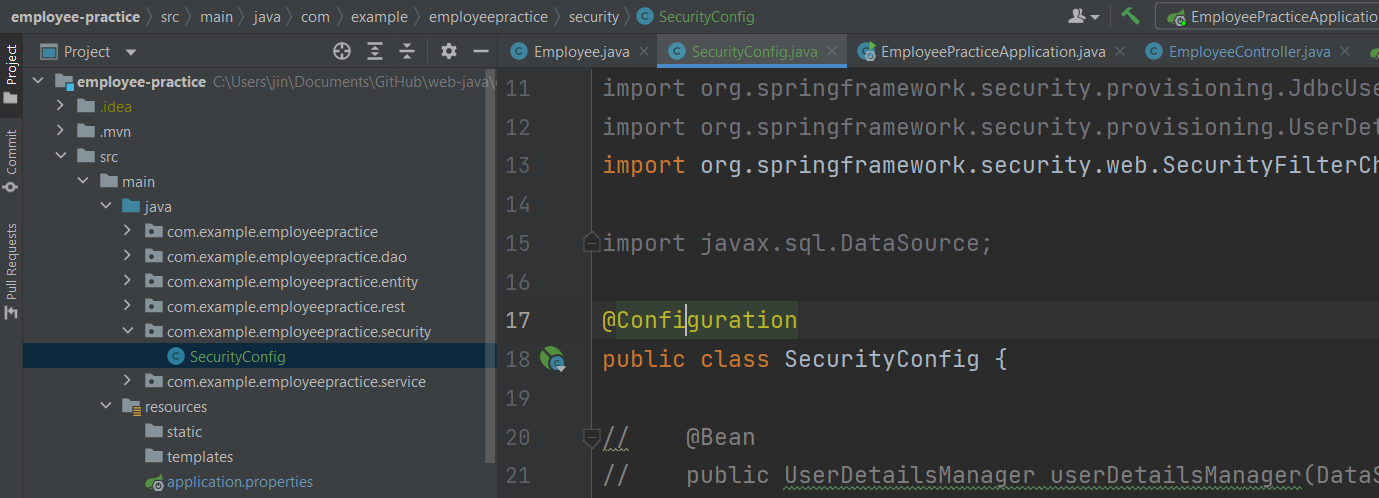Open Project panel settings gear
This screenshot has height=498, width=1379.
coord(449,51)
